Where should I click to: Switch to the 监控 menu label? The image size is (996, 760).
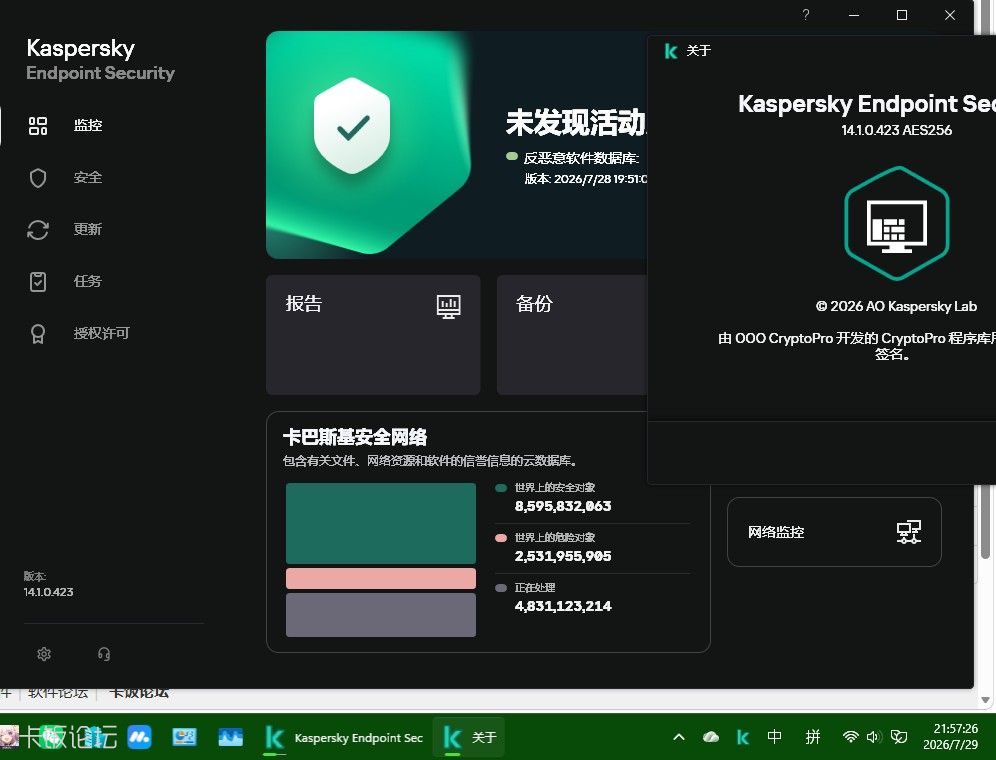coord(88,125)
